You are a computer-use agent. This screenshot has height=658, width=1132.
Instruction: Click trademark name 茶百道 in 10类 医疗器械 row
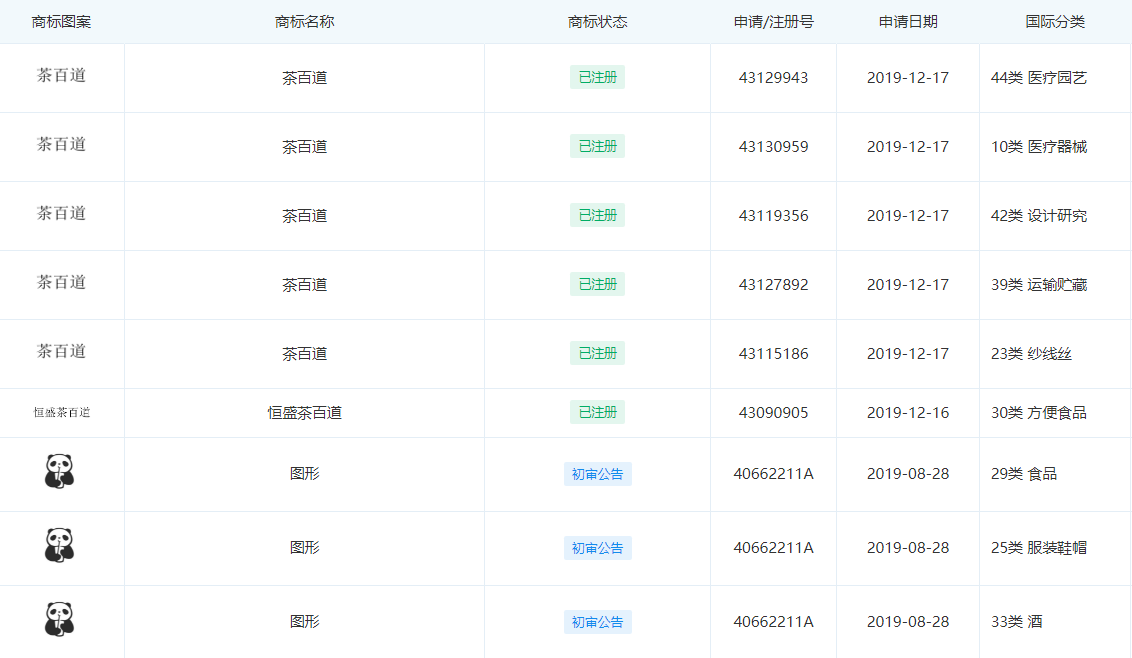[x=305, y=147]
